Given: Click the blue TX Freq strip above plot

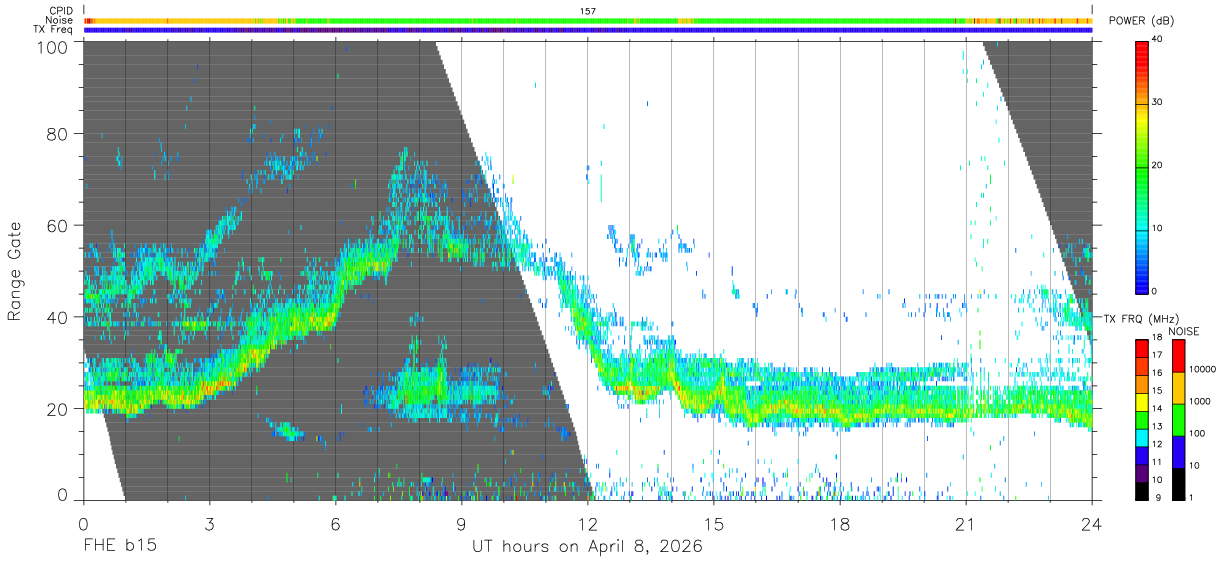Looking at the screenshot, I should [588, 30].
